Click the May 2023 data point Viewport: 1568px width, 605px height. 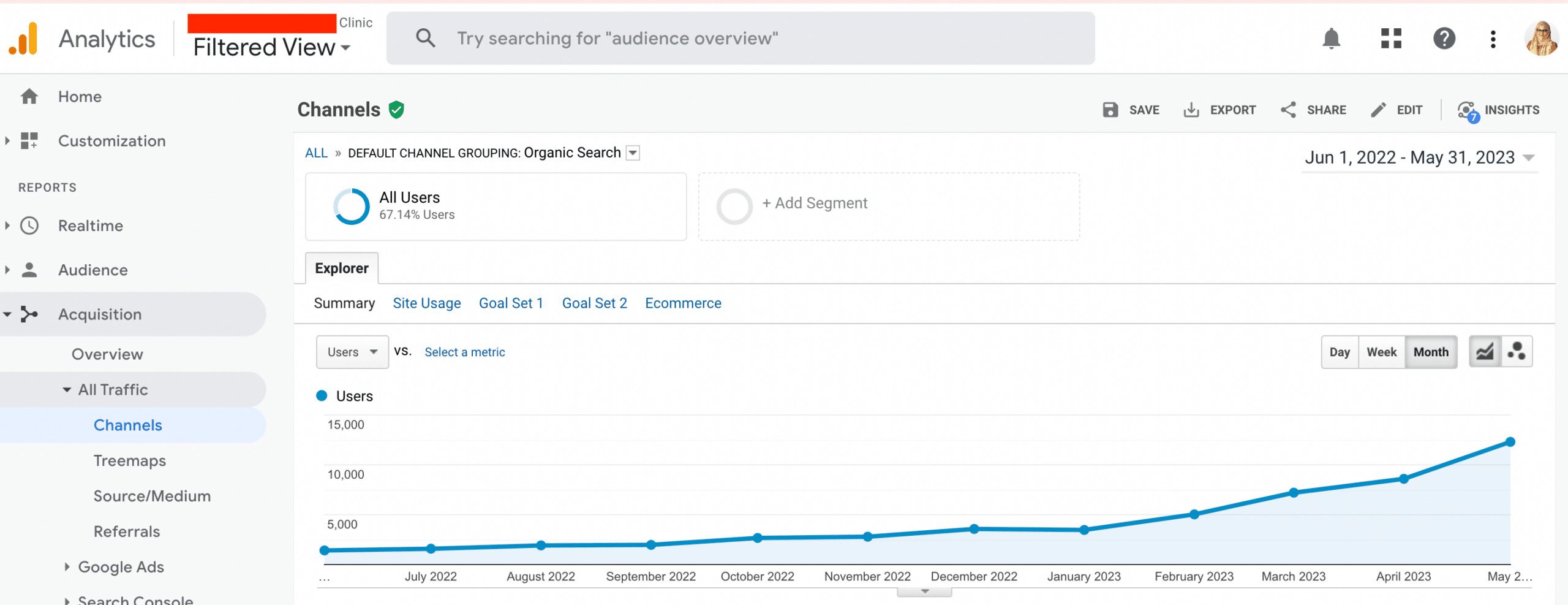(1510, 442)
